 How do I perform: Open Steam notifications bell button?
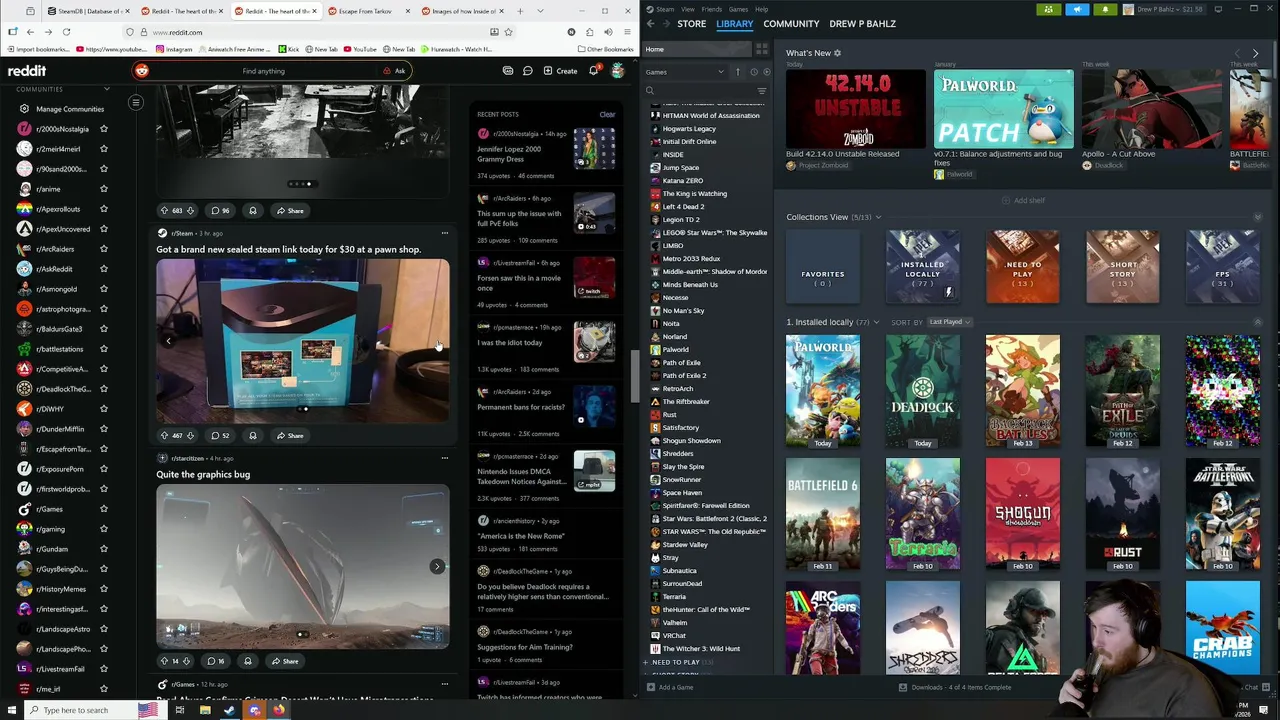click(x=1105, y=9)
